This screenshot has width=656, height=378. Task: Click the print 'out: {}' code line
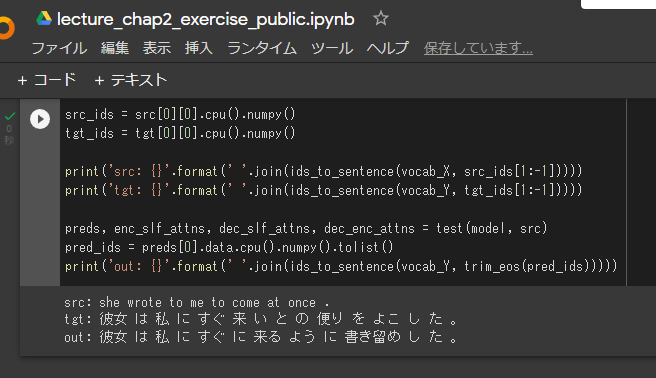[x=341, y=266]
